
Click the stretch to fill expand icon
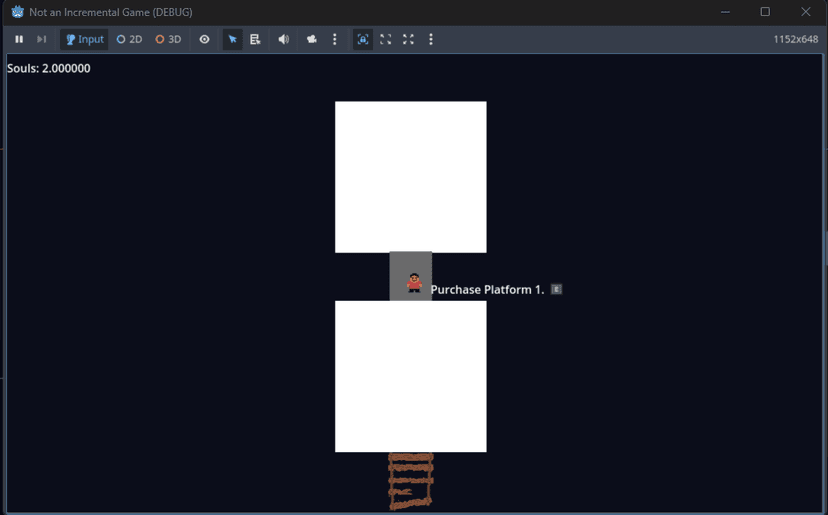coord(408,40)
